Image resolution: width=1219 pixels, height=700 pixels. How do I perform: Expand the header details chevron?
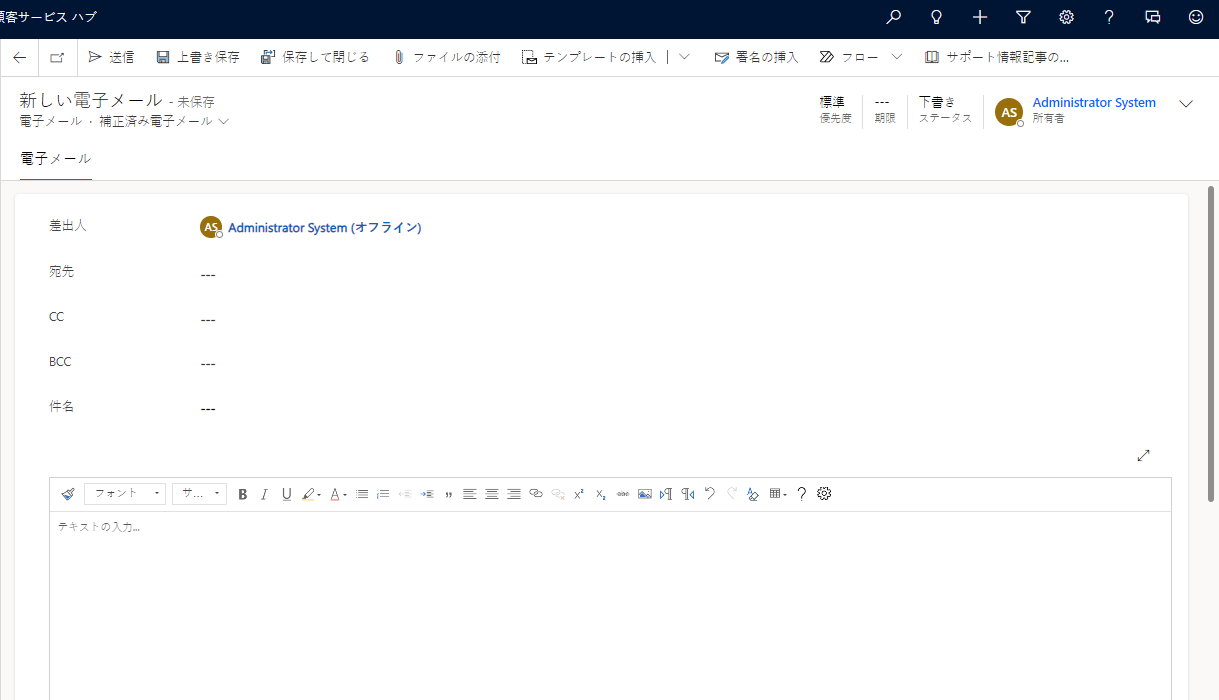click(1187, 103)
